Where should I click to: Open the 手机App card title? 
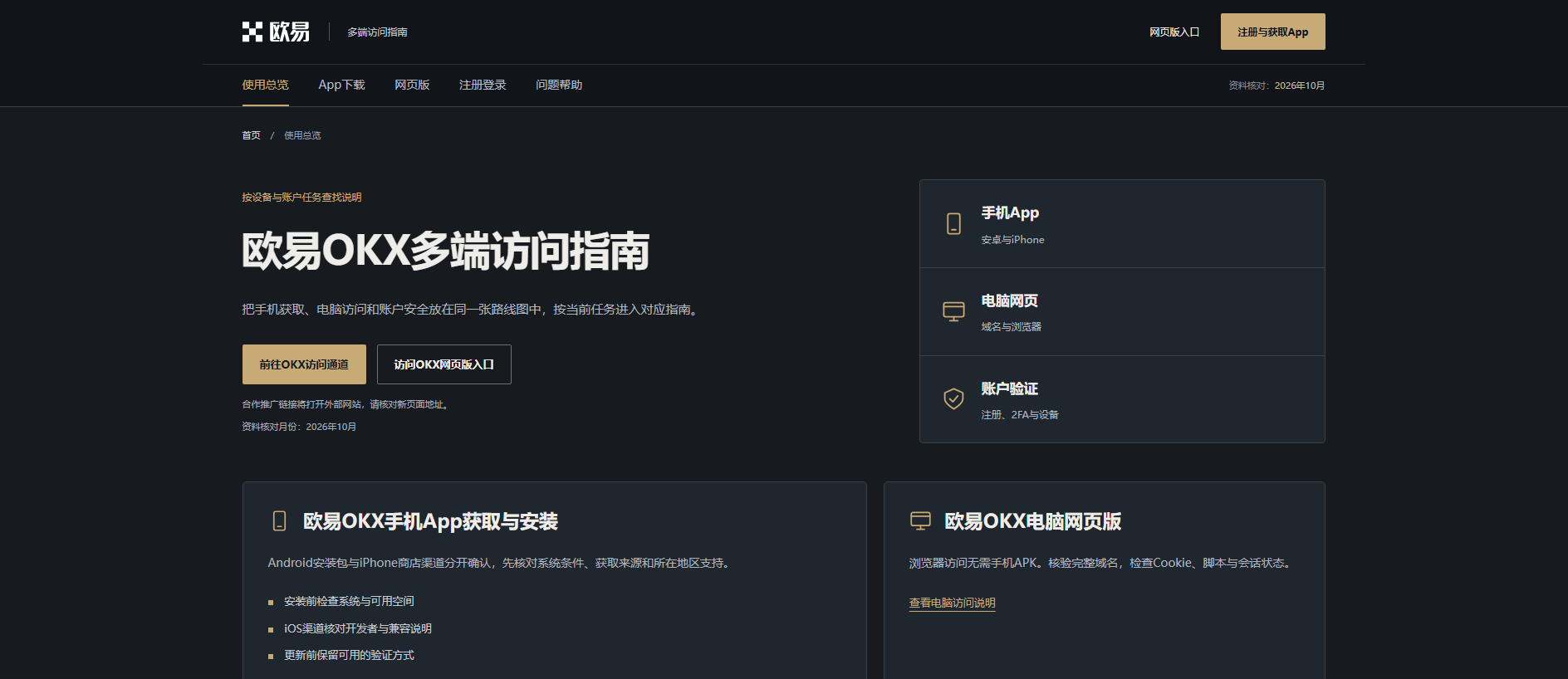1010,212
